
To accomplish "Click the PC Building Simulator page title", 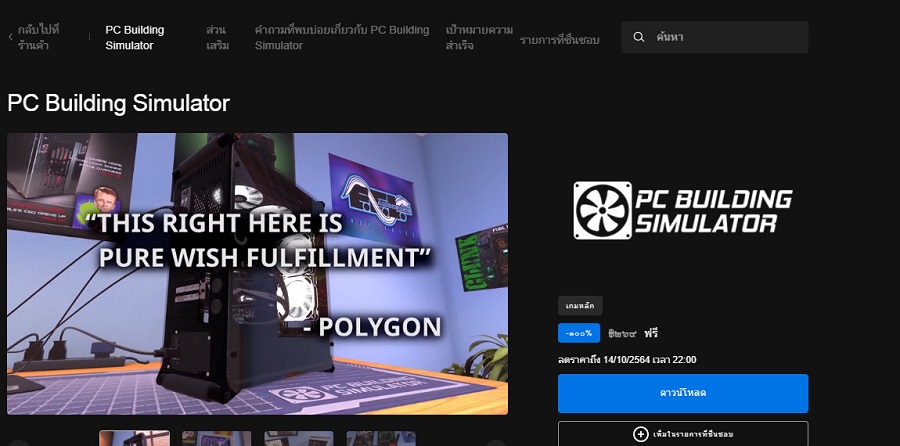I will click(118, 103).
